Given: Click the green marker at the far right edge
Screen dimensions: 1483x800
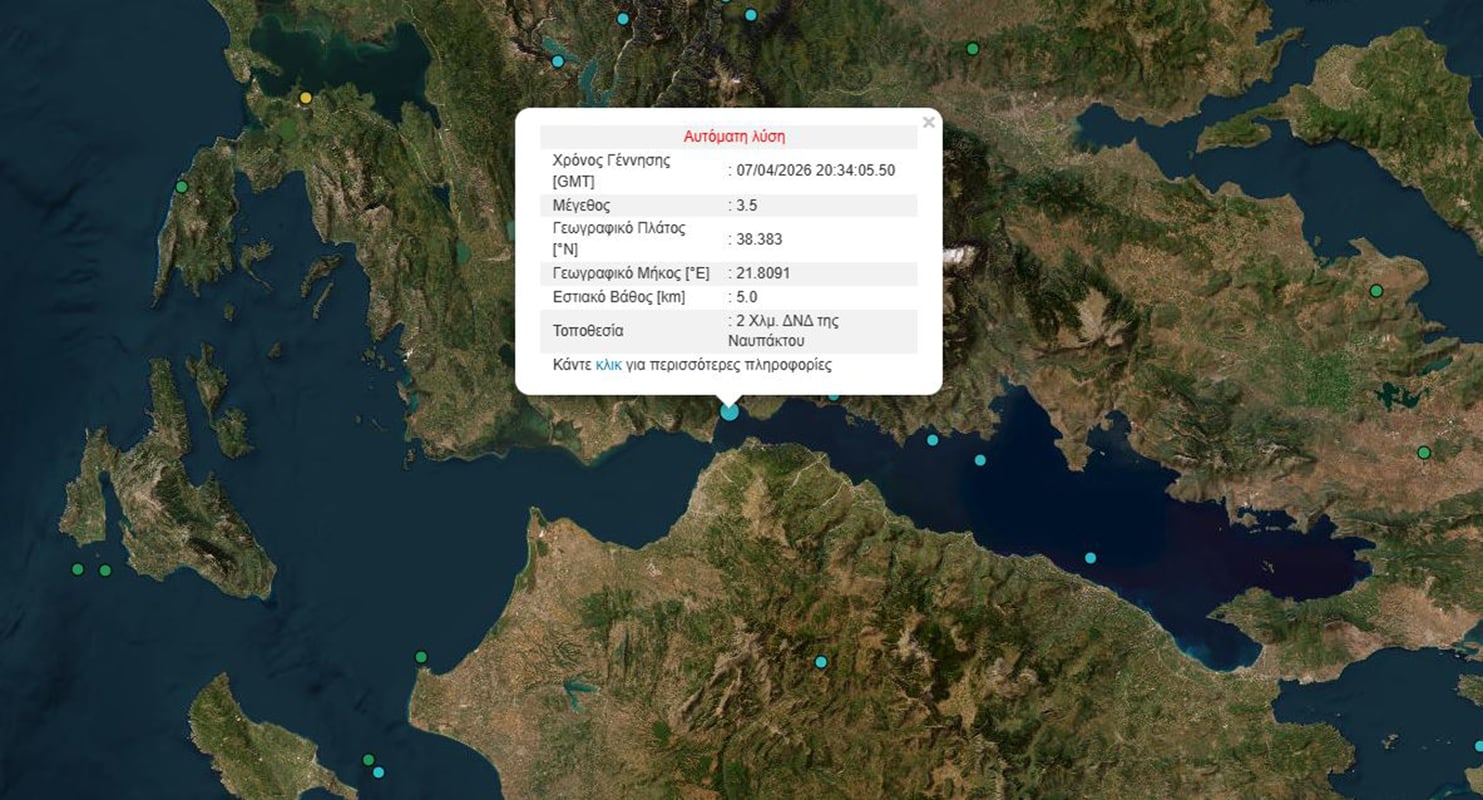Looking at the screenshot, I should pos(1422,452).
